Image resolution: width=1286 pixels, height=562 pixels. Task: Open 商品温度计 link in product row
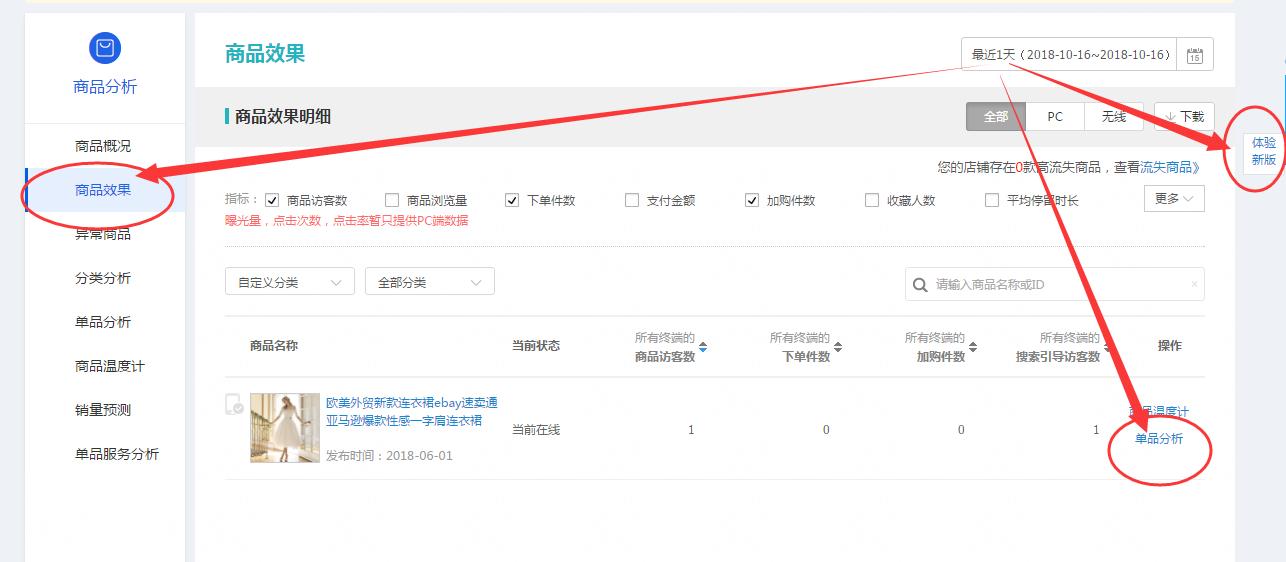coord(1159,412)
